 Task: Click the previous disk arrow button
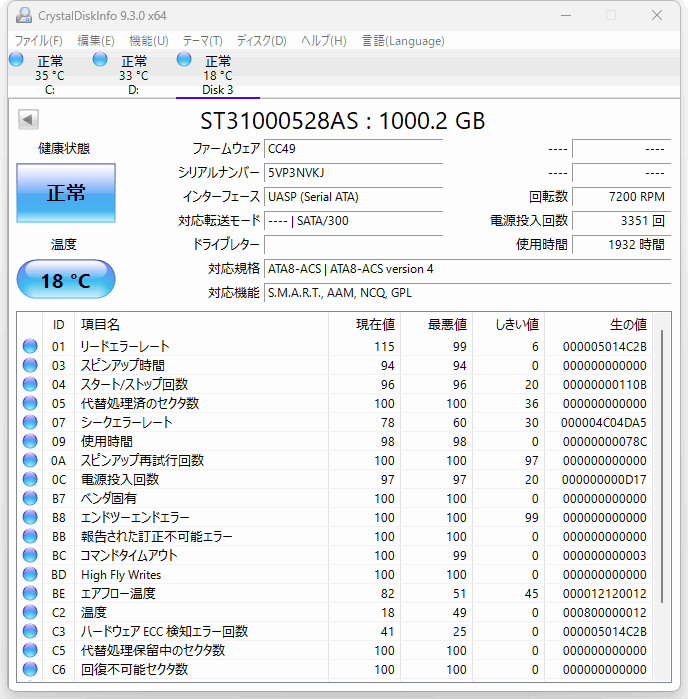(x=28, y=119)
